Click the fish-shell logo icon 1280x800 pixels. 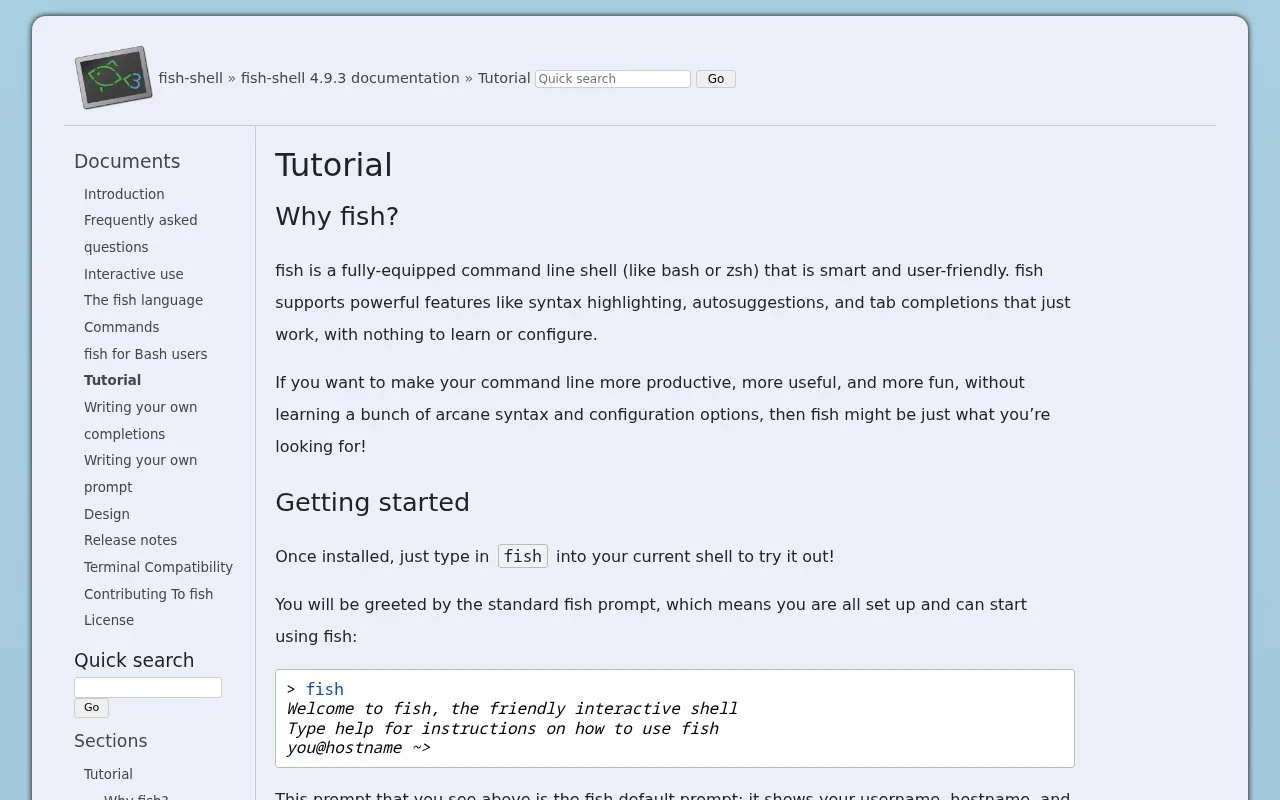coord(113,77)
